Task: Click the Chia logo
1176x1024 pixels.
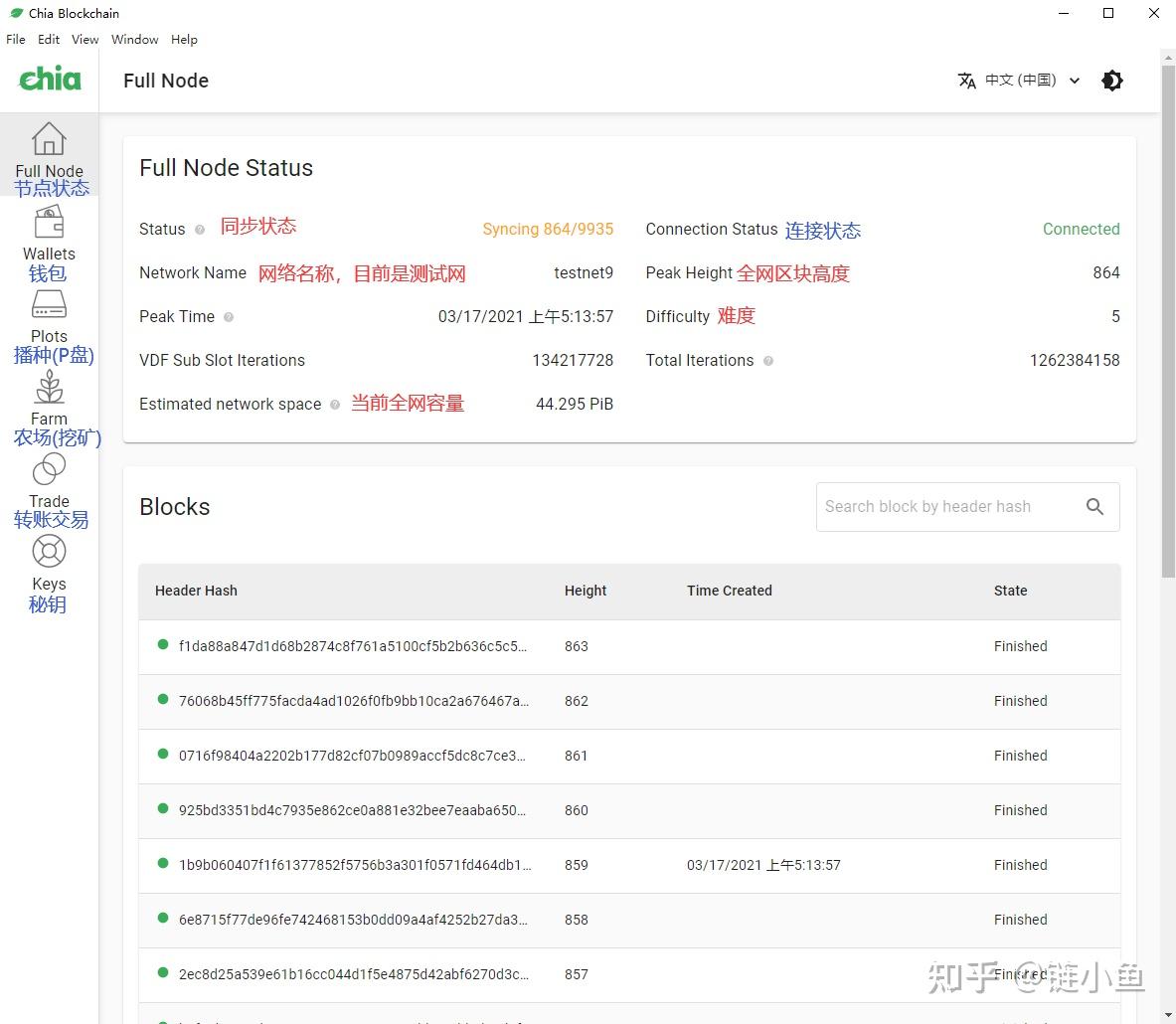Action: coord(50,80)
